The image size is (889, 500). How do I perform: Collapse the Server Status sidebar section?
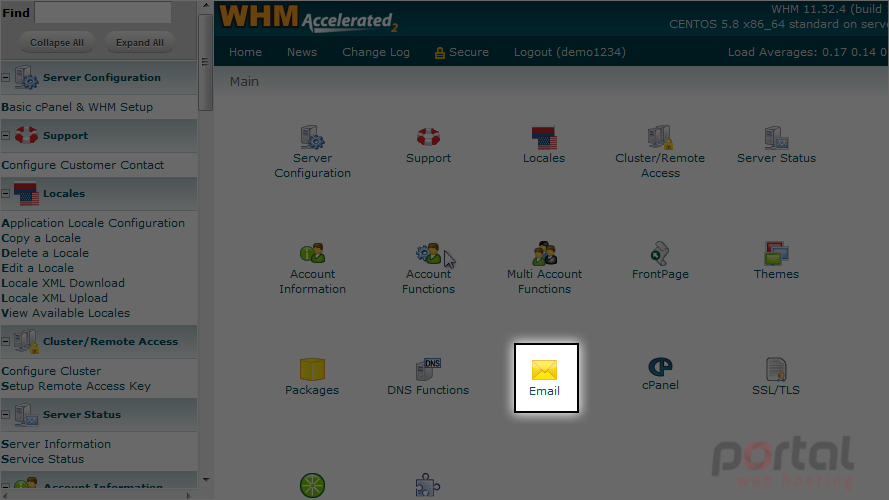tap(6, 414)
